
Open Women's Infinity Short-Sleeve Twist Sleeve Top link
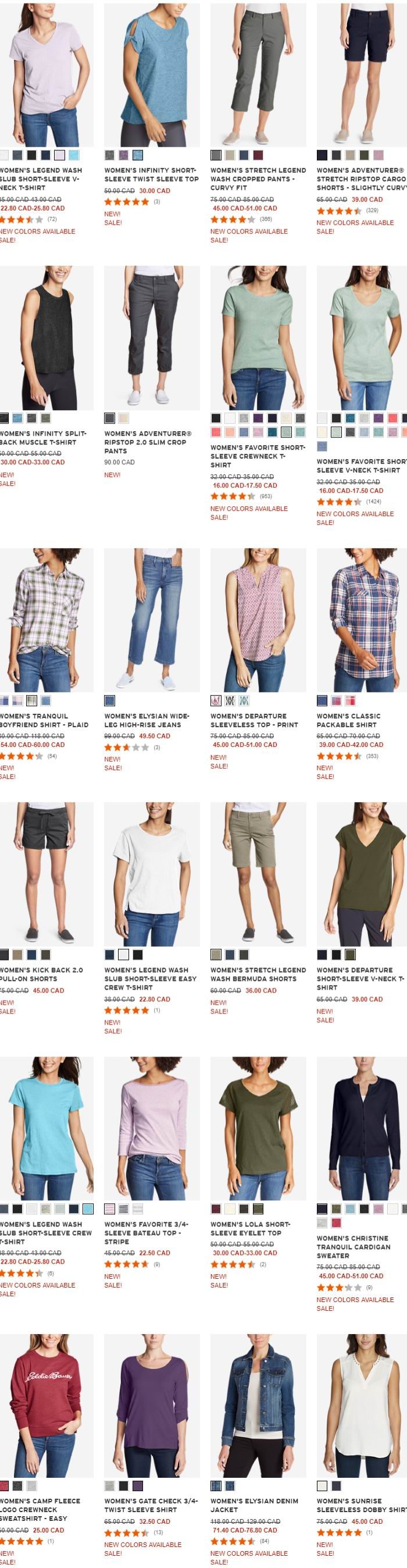click(x=152, y=175)
